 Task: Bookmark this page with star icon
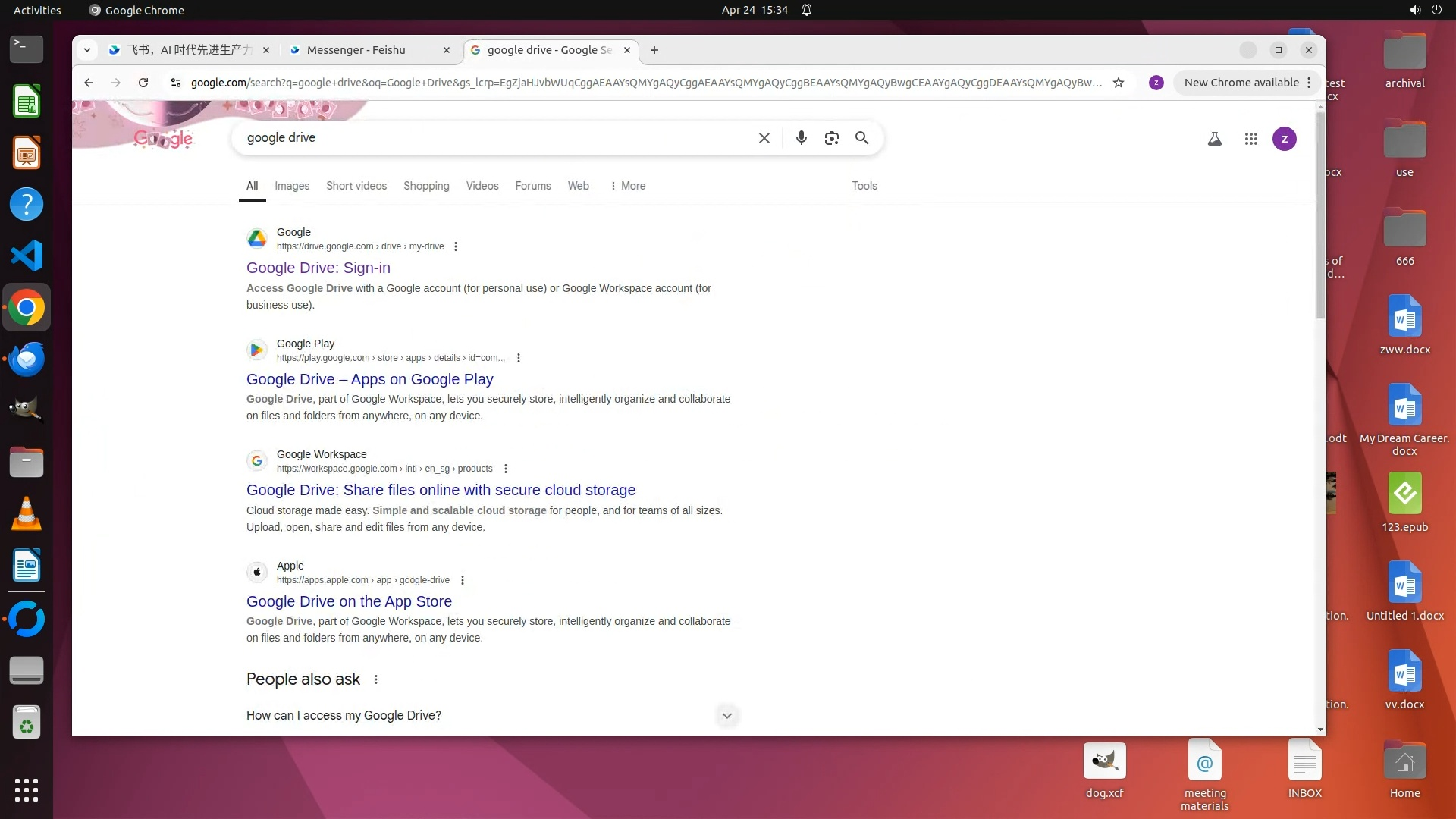[x=1118, y=83]
